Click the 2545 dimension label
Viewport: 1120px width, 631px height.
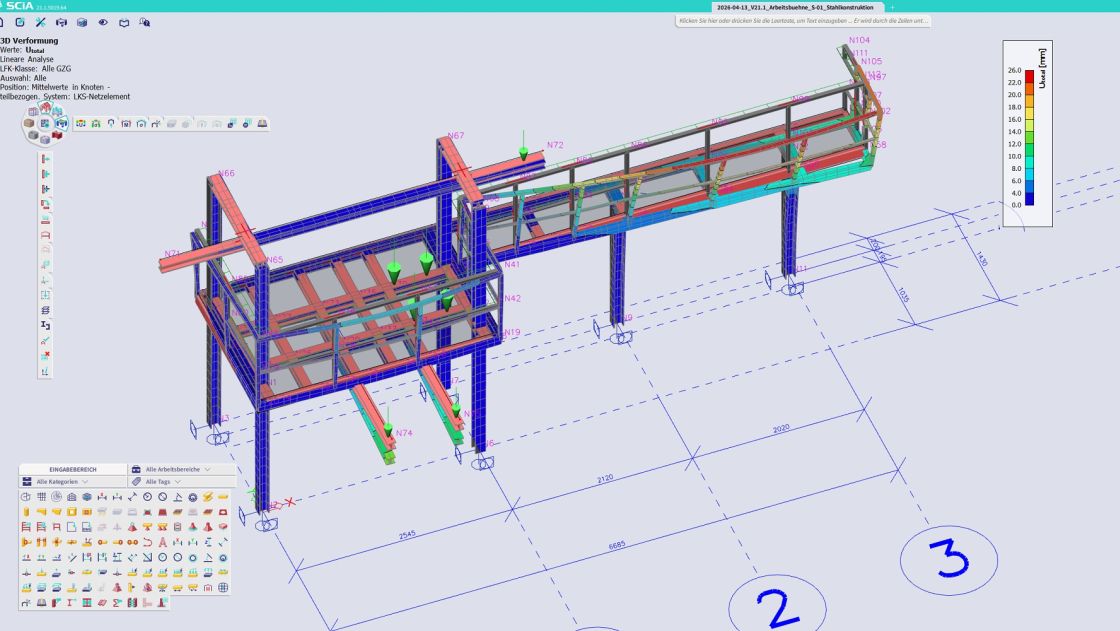[x=407, y=535]
